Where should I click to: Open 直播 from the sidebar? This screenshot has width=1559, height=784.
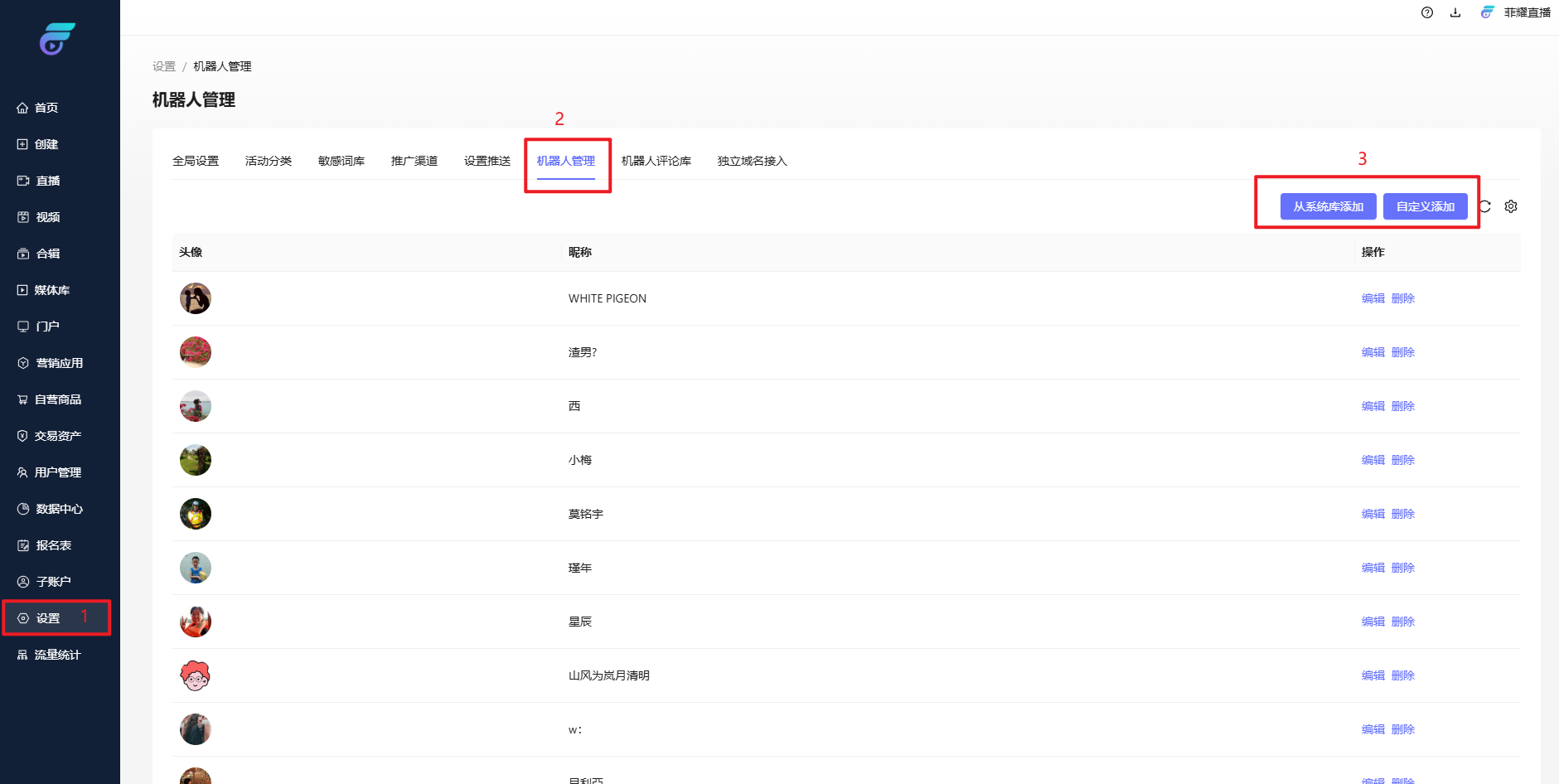[47, 181]
